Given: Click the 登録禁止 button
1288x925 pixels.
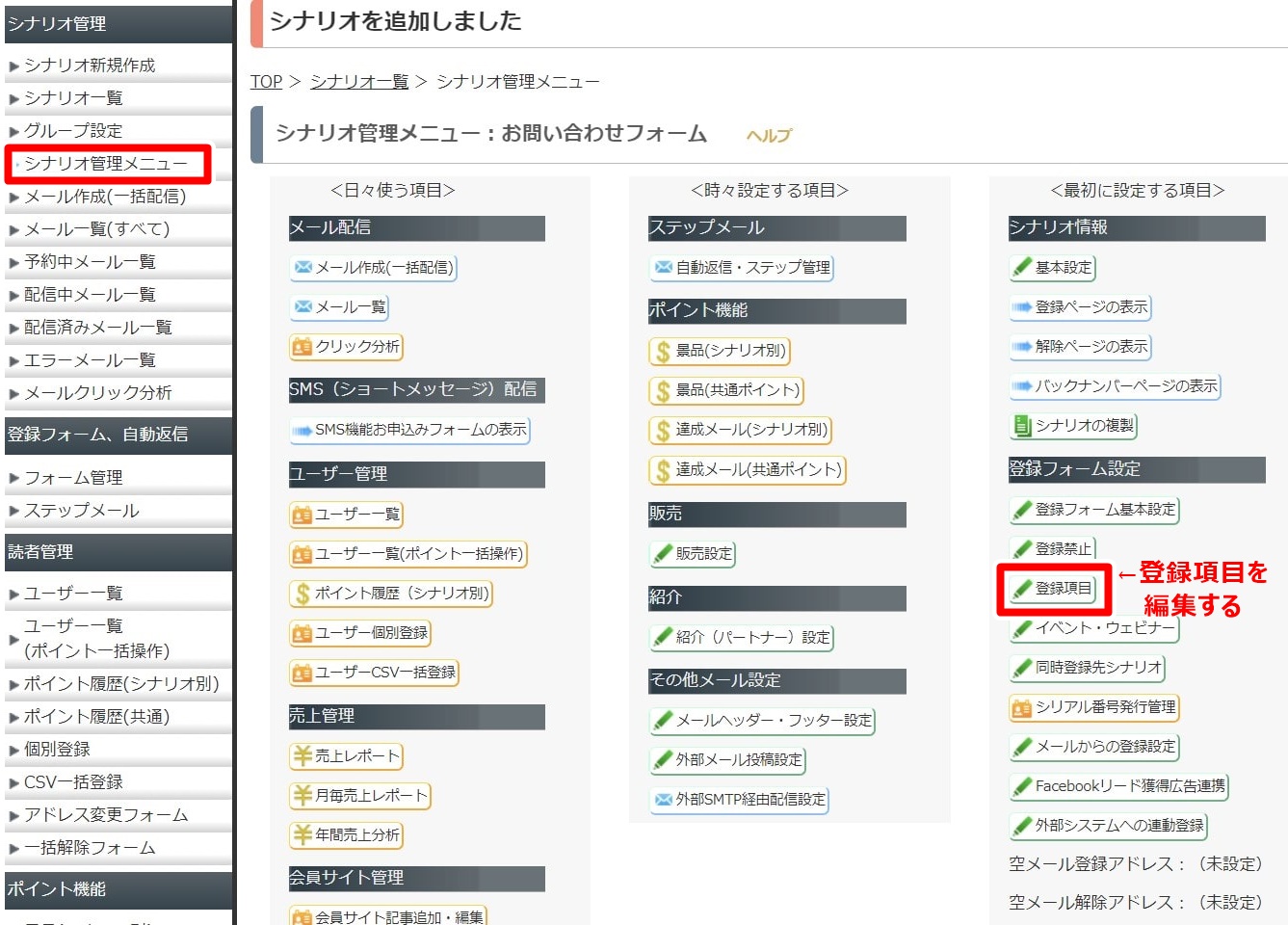Looking at the screenshot, I should [x=1052, y=549].
